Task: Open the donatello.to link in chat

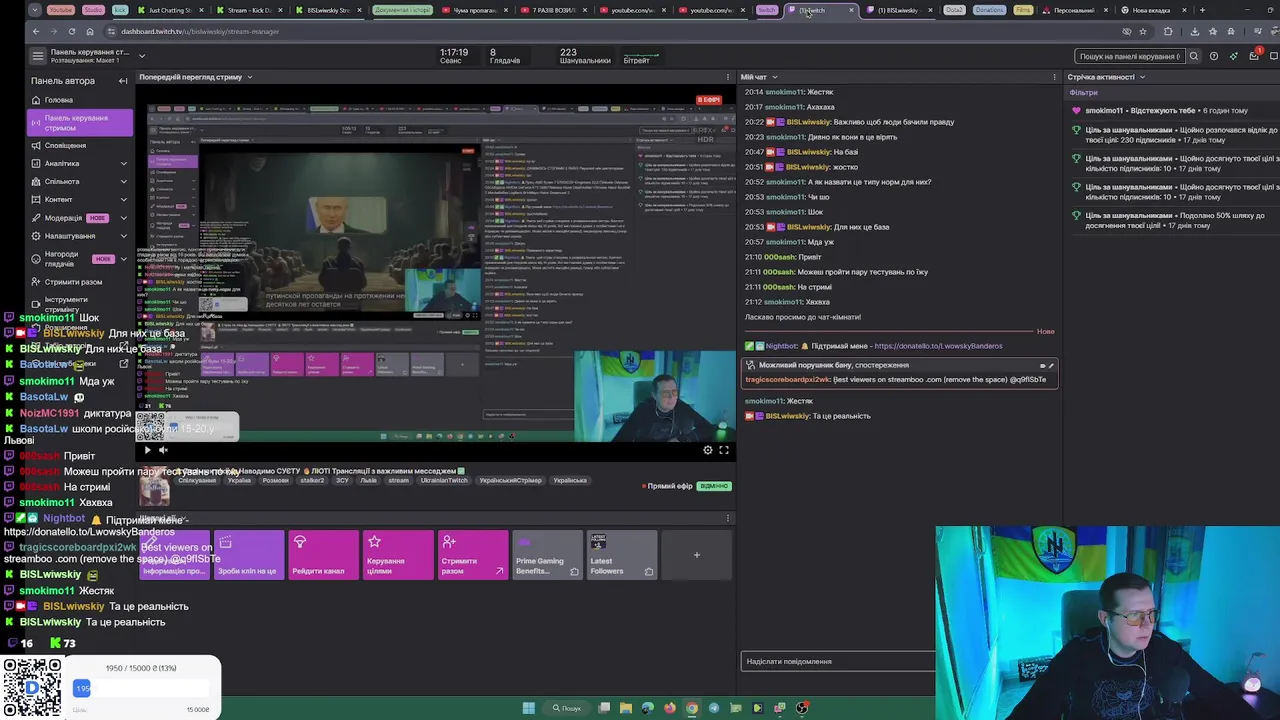Action: point(938,346)
